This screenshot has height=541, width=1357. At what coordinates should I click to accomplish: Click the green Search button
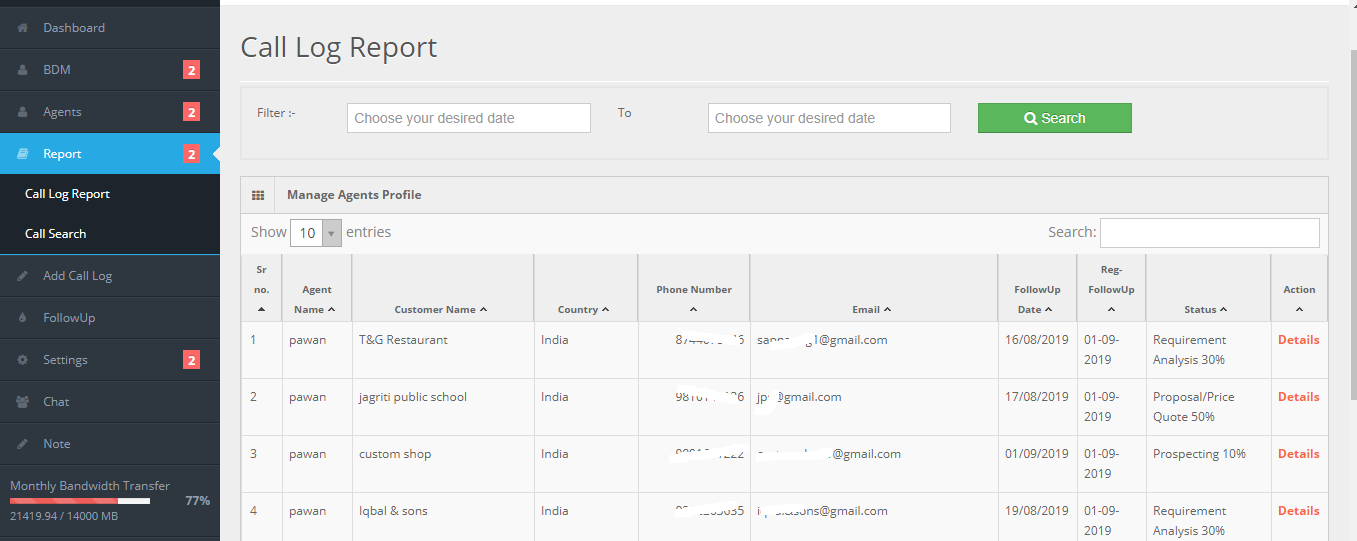1054,118
